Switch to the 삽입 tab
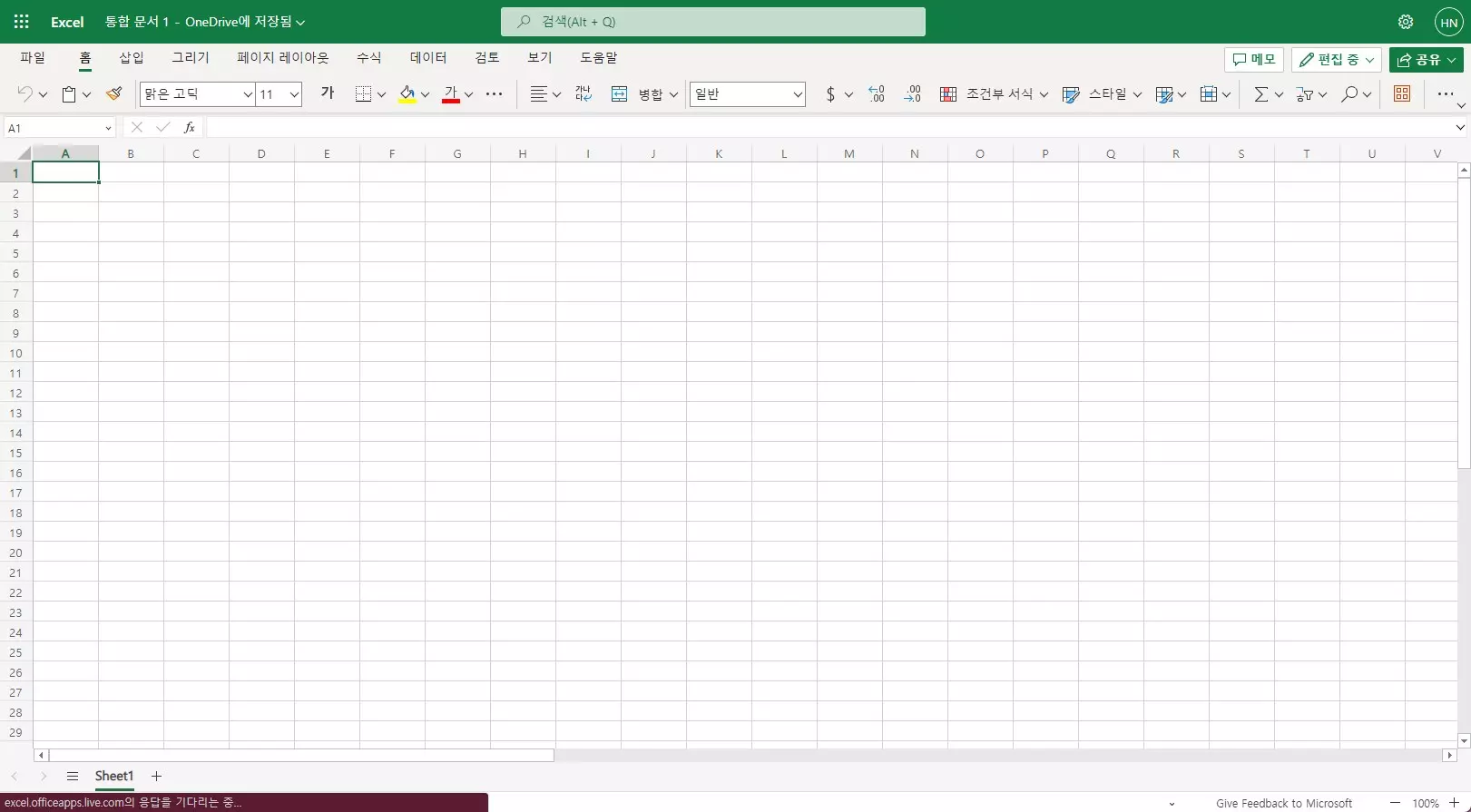The width and height of the screenshot is (1471, 812). pos(132,58)
